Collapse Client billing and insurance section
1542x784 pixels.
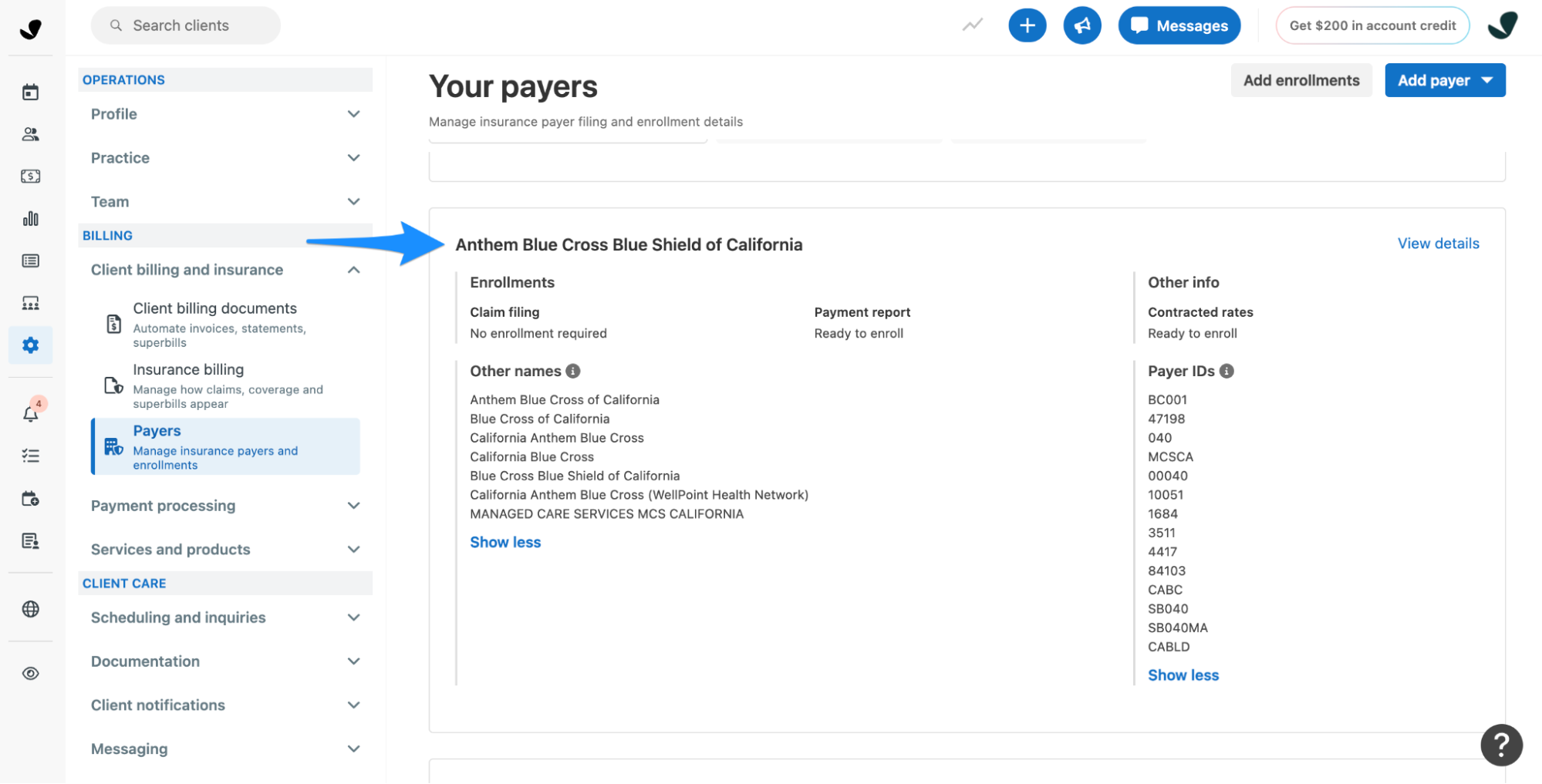[225, 270]
